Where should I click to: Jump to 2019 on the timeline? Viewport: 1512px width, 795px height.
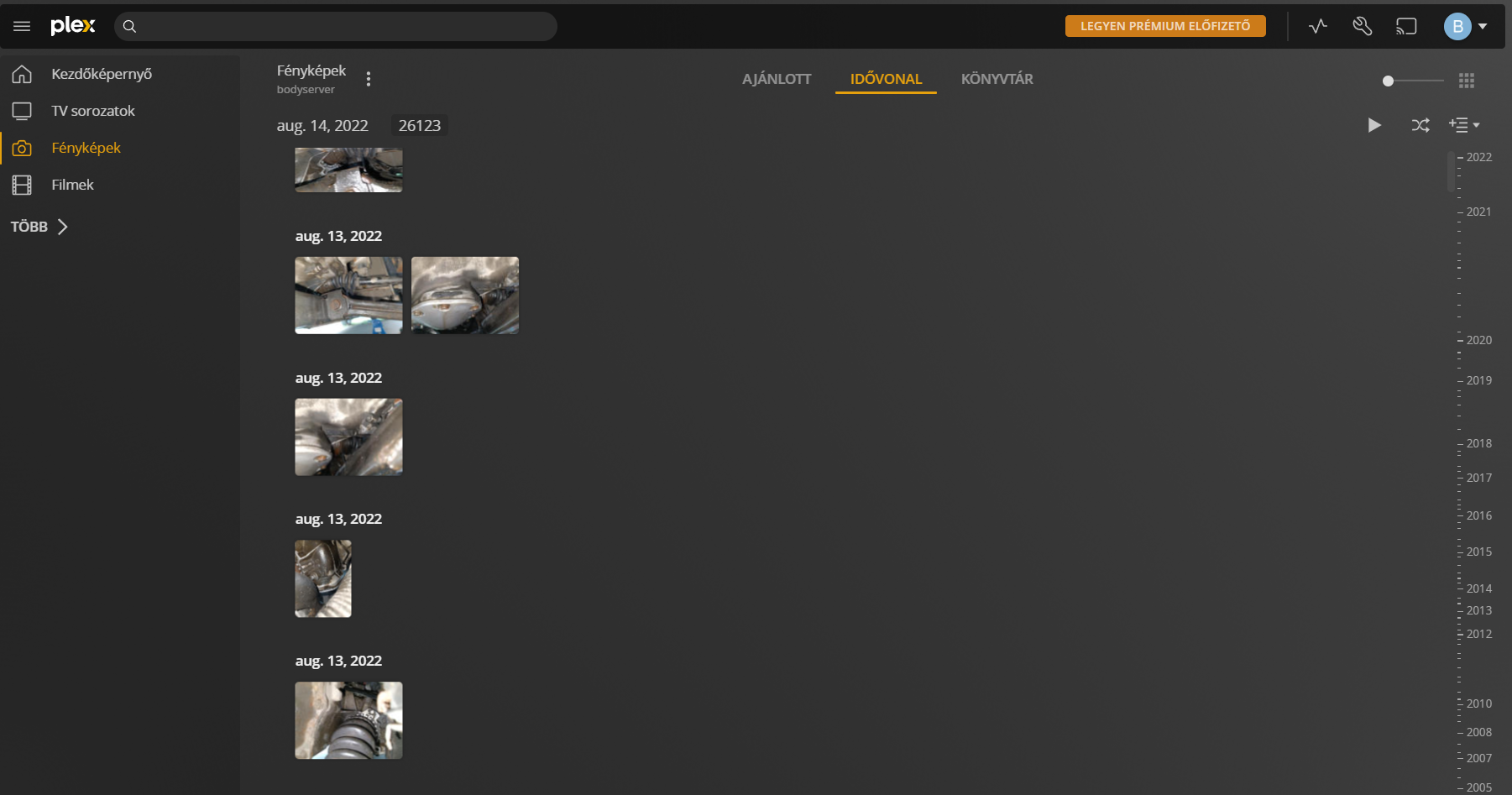click(1478, 380)
